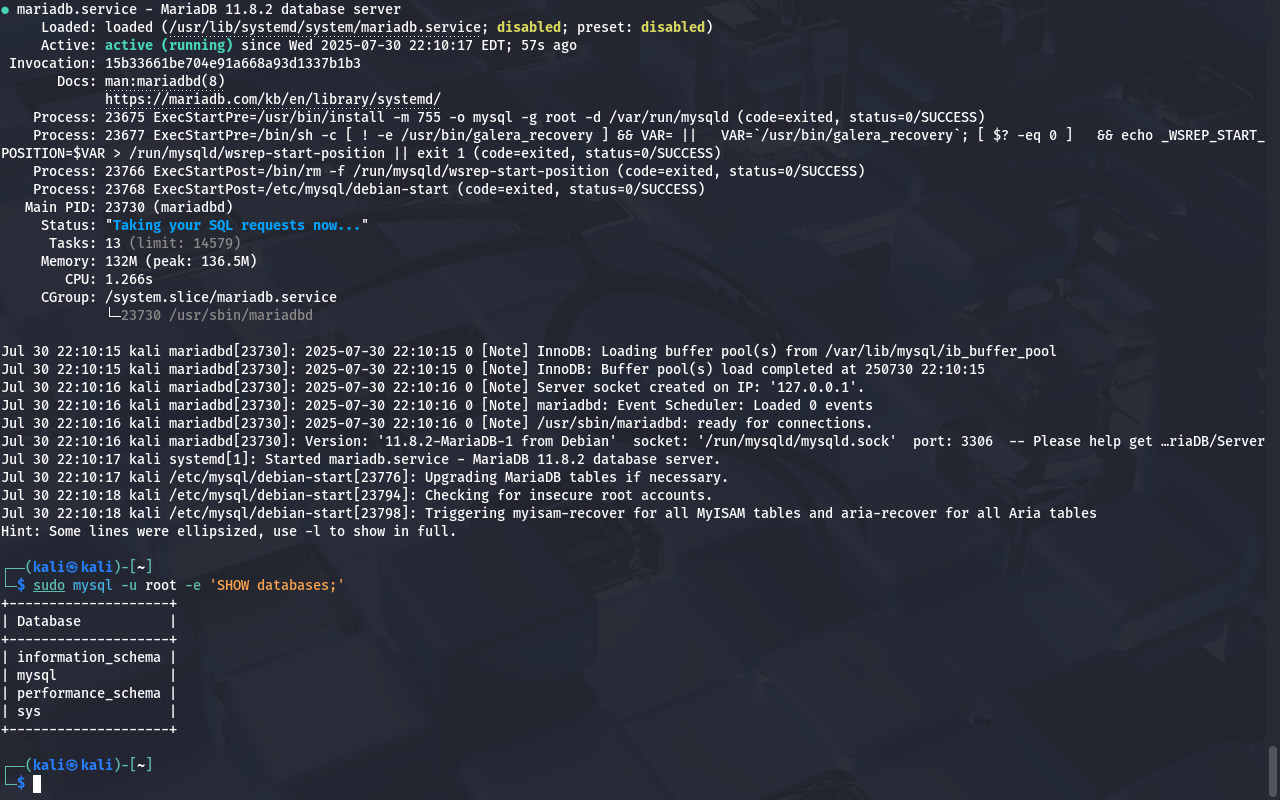Click the 'Buffer pool(s) load completed' log line
This screenshot has width=1280, height=800.
coord(493,369)
